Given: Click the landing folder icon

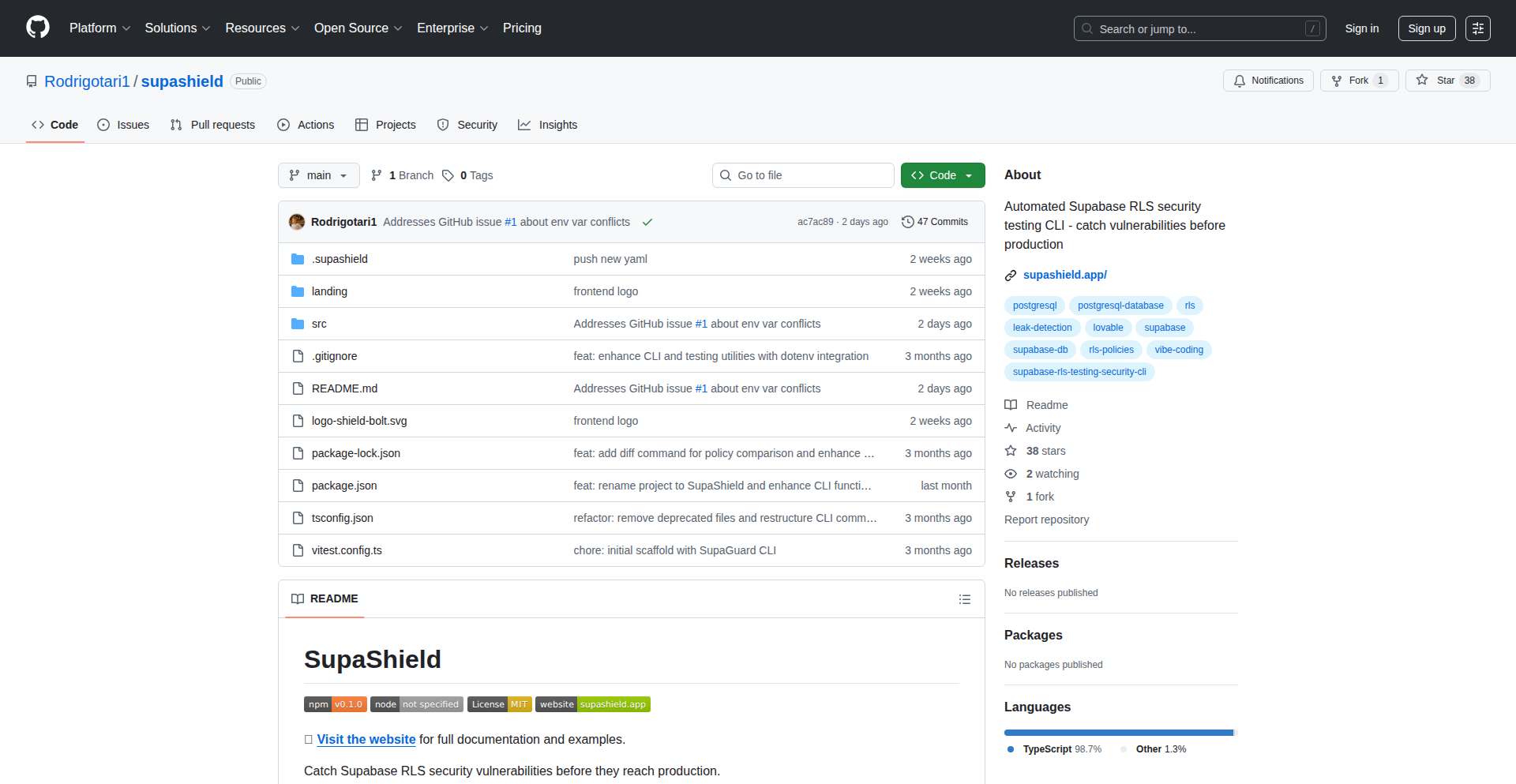Looking at the screenshot, I should pos(298,291).
